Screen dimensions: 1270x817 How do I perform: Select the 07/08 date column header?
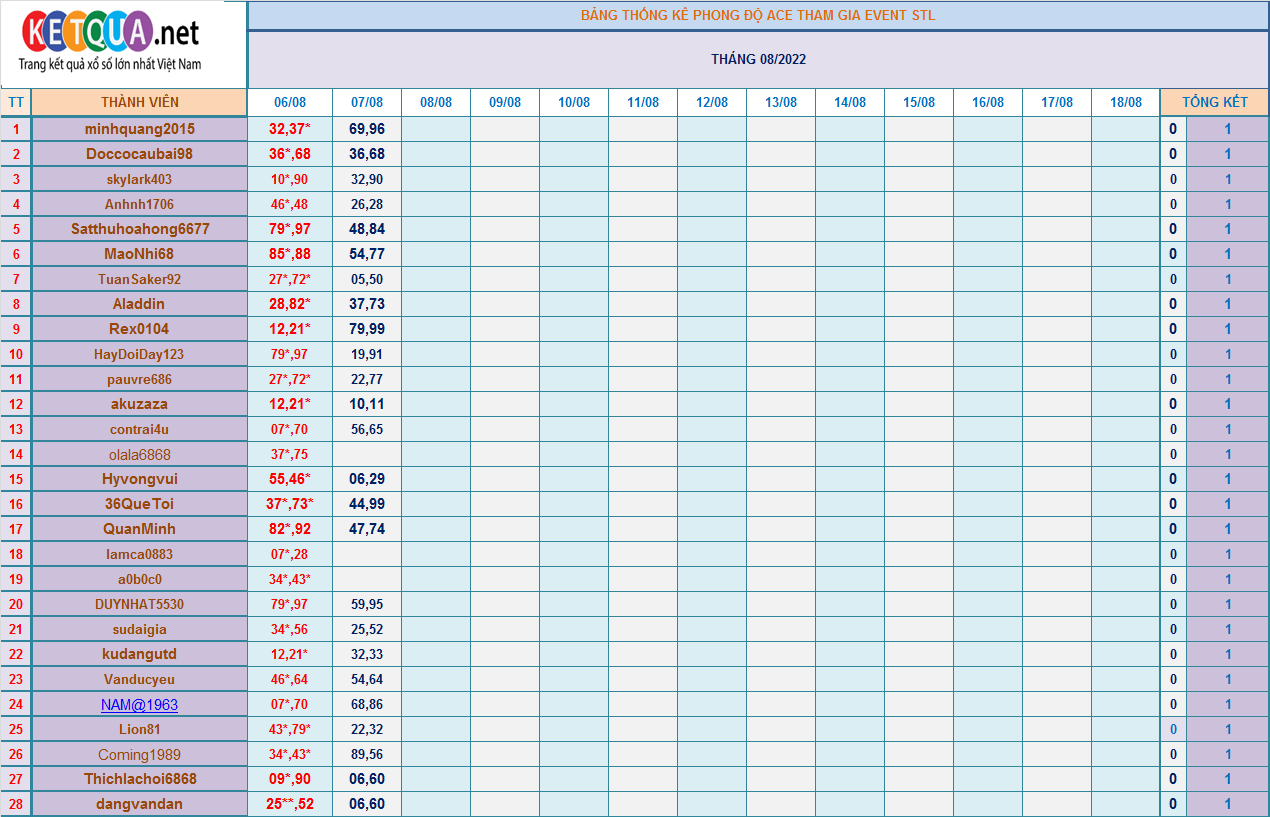(367, 102)
